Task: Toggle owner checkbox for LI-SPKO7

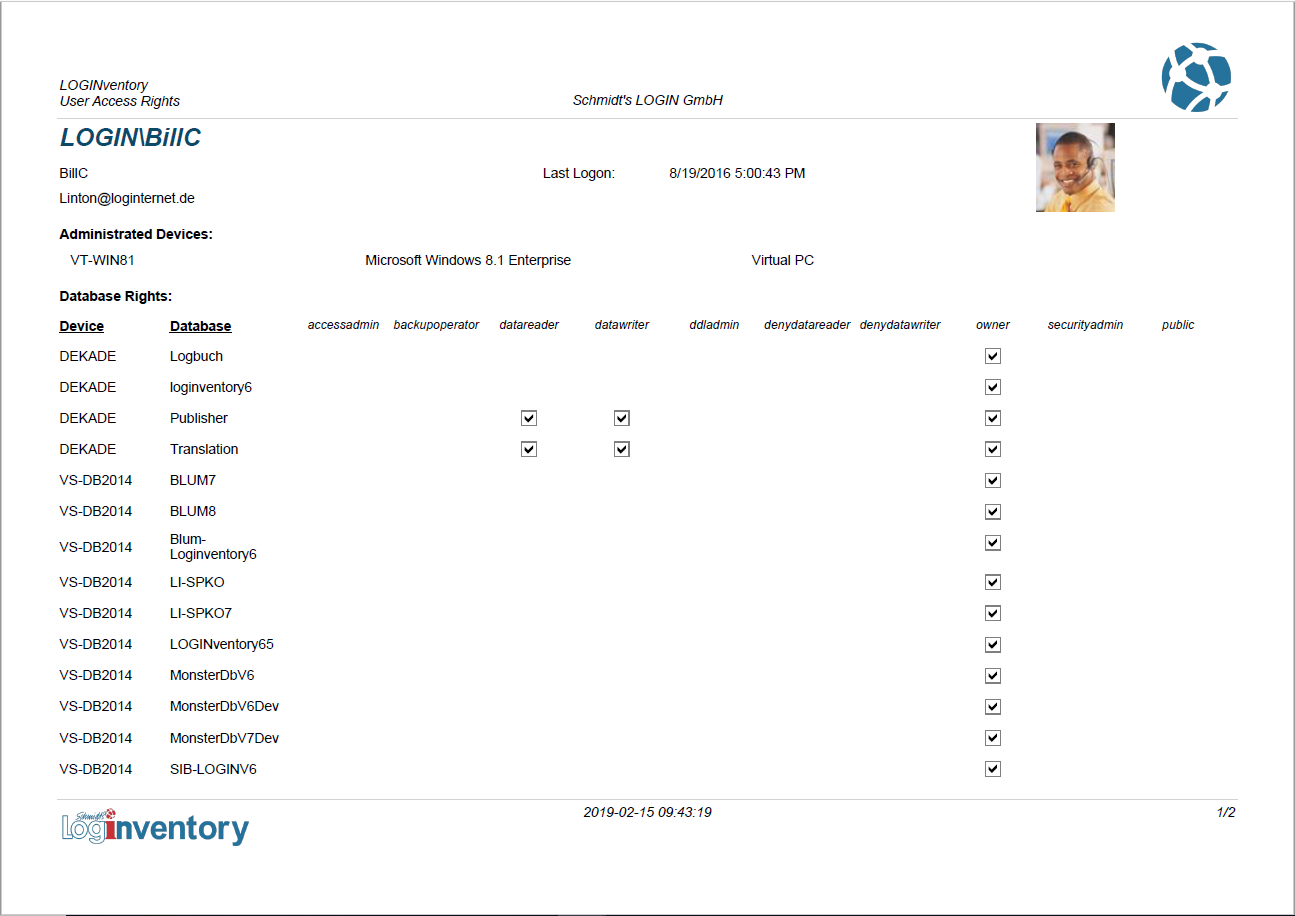Action: click(993, 613)
